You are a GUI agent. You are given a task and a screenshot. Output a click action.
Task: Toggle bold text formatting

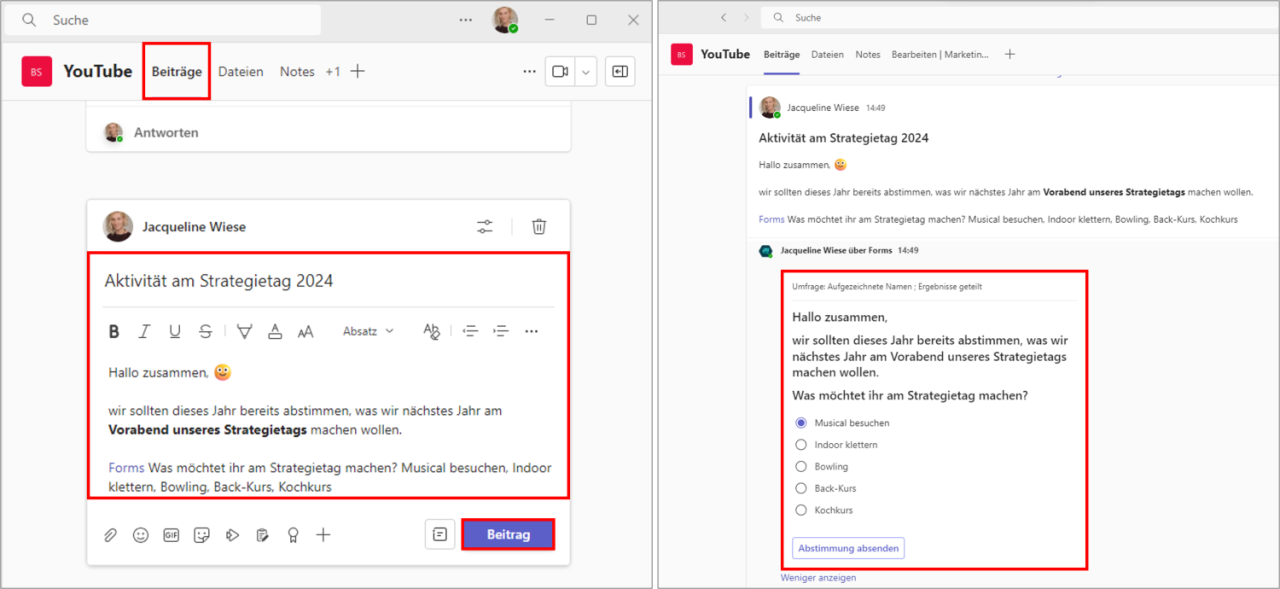(x=113, y=331)
